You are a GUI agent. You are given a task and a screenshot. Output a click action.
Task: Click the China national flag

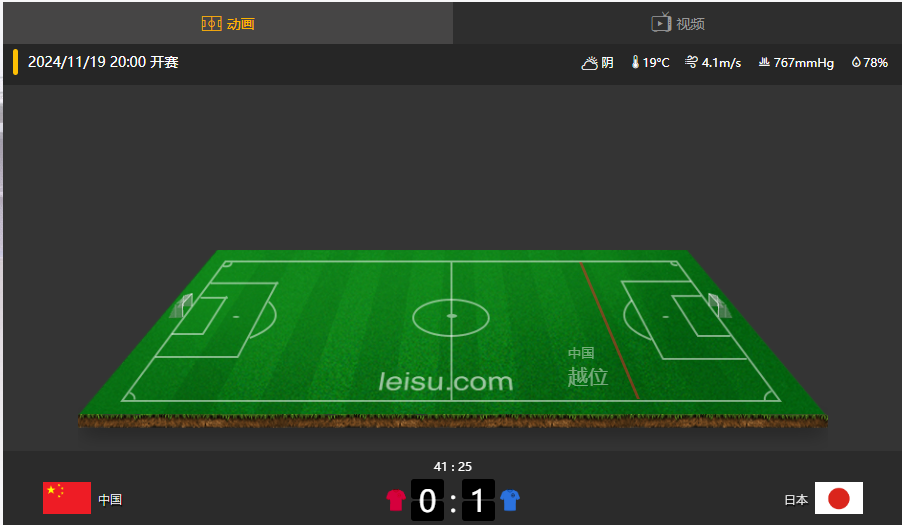pos(67,498)
